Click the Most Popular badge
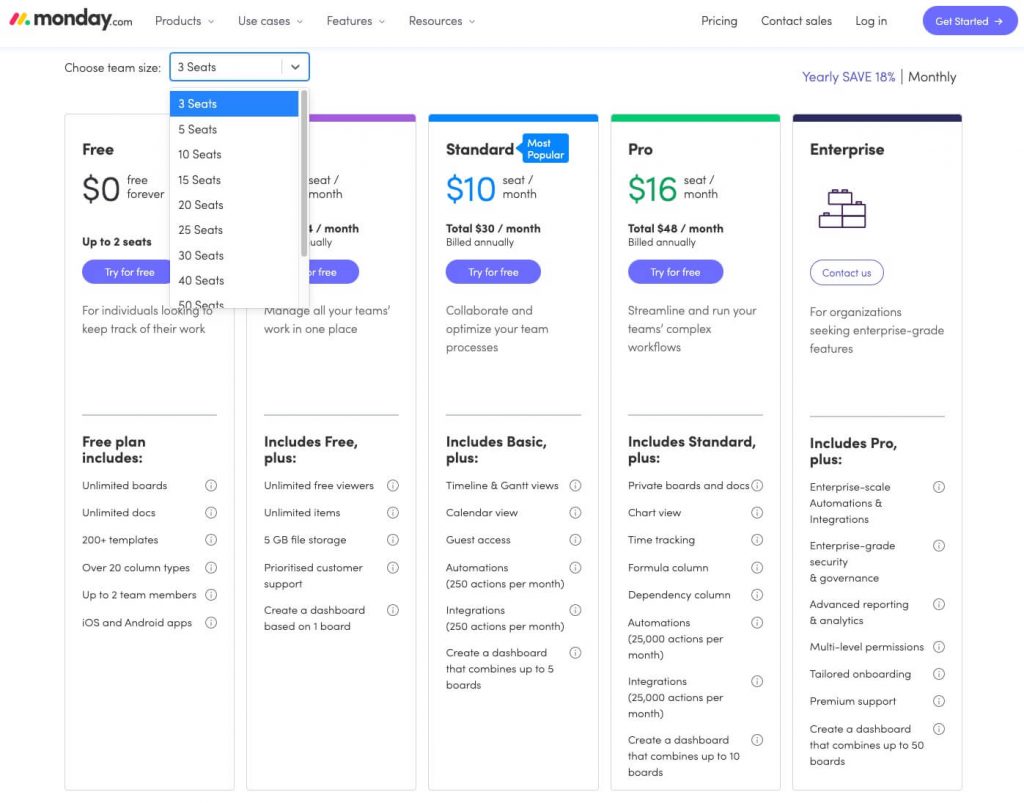This screenshot has width=1024, height=803. pyautogui.click(x=544, y=148)
